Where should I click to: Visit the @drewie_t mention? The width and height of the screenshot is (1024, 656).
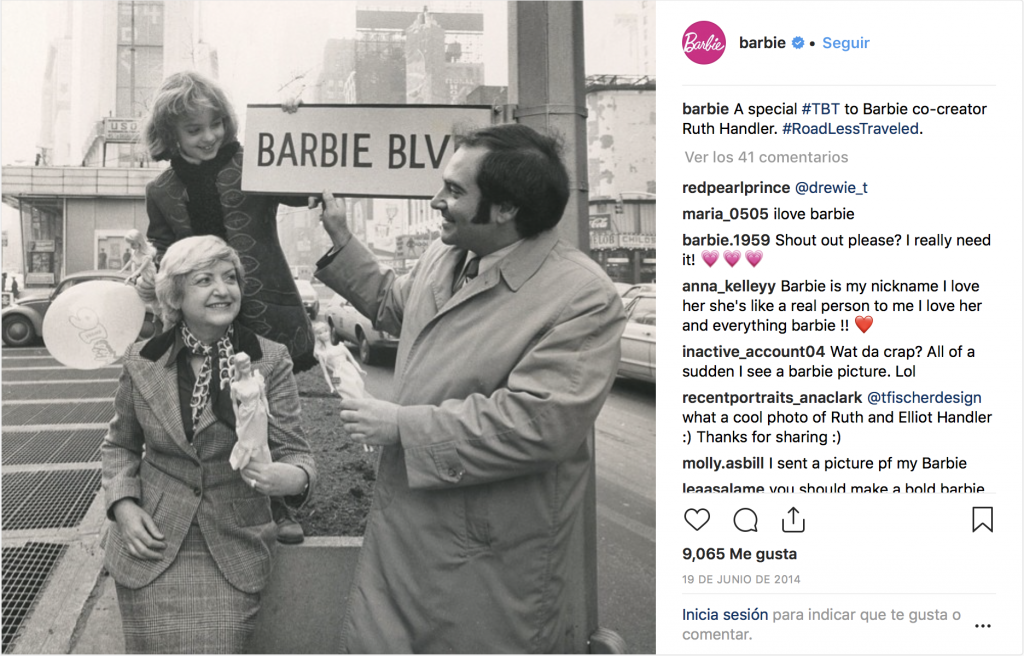831,188
